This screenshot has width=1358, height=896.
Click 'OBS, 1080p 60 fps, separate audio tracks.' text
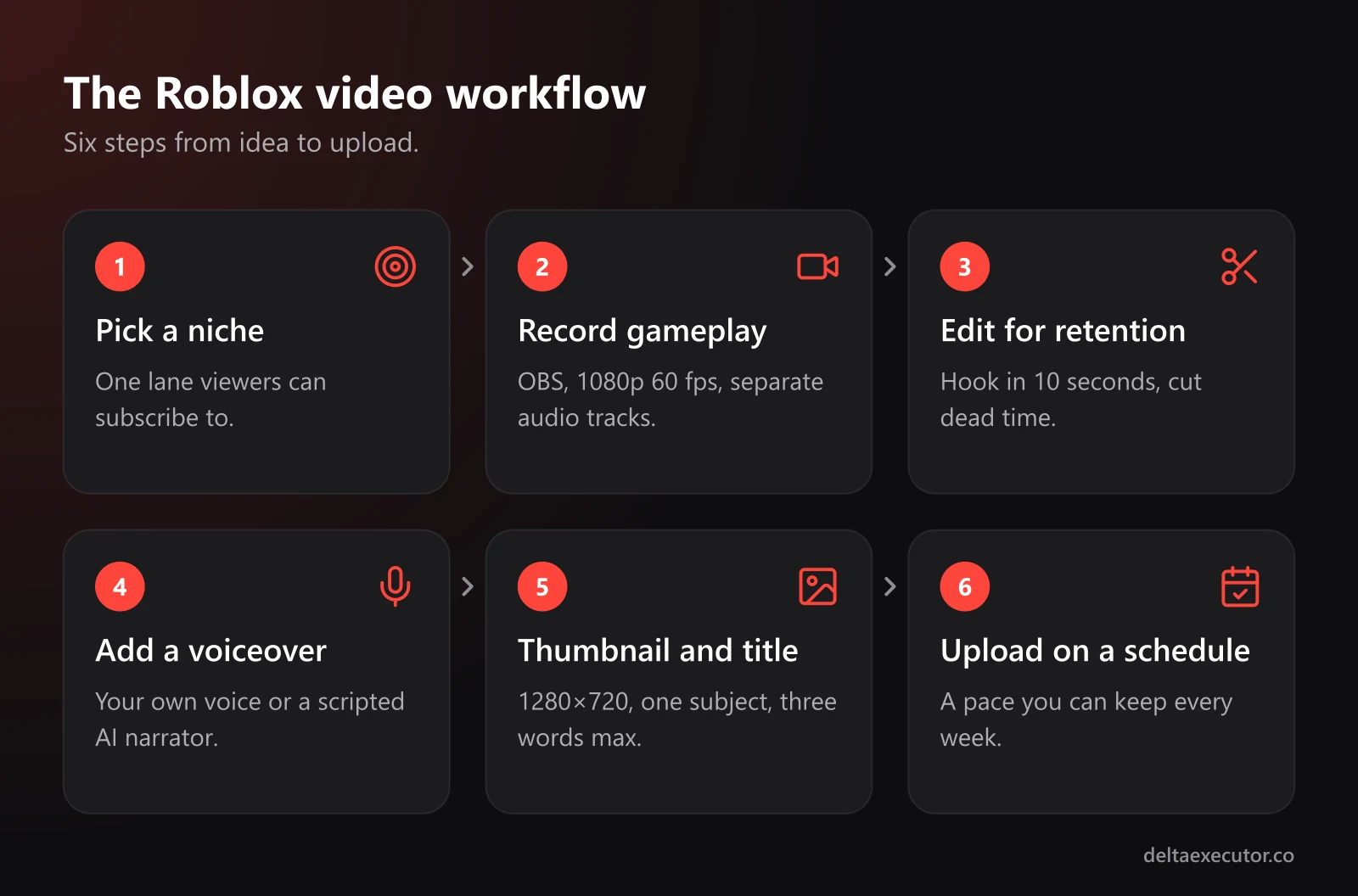(x=671, y=400)
